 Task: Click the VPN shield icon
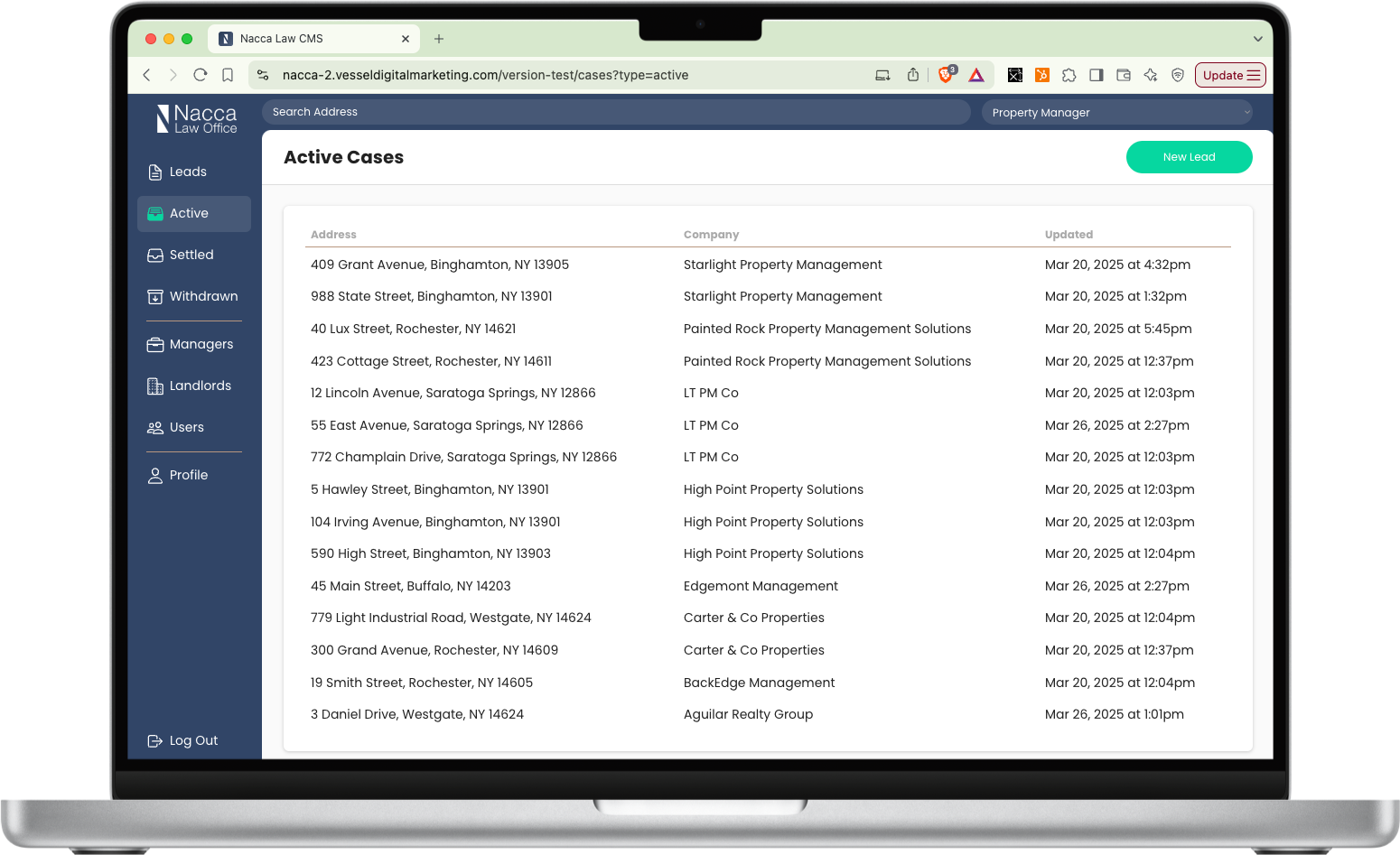click(x=1178, y=75)
